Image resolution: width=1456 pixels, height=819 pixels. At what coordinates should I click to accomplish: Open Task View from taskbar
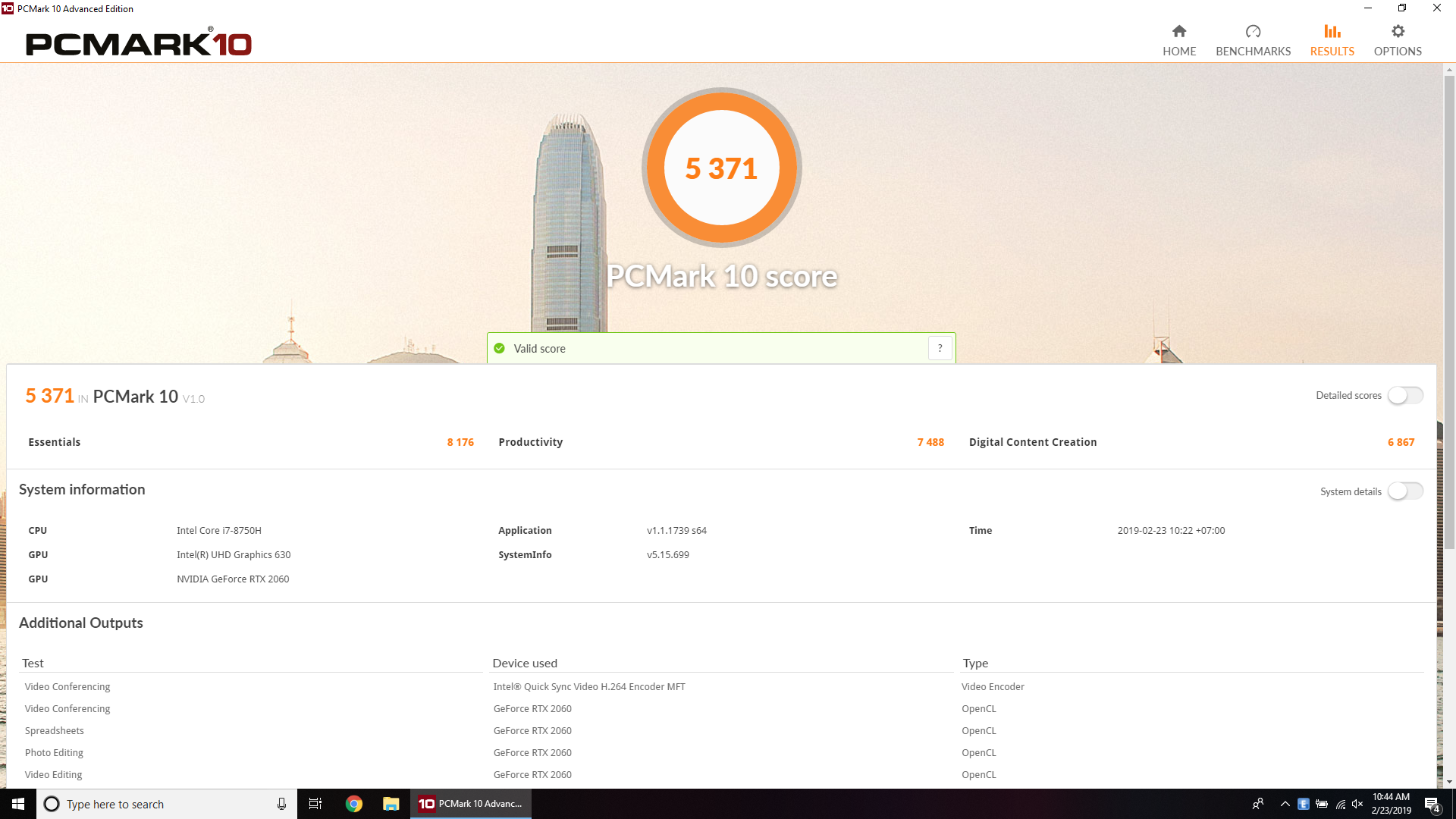pyautogui.click(x=315, y=804)
